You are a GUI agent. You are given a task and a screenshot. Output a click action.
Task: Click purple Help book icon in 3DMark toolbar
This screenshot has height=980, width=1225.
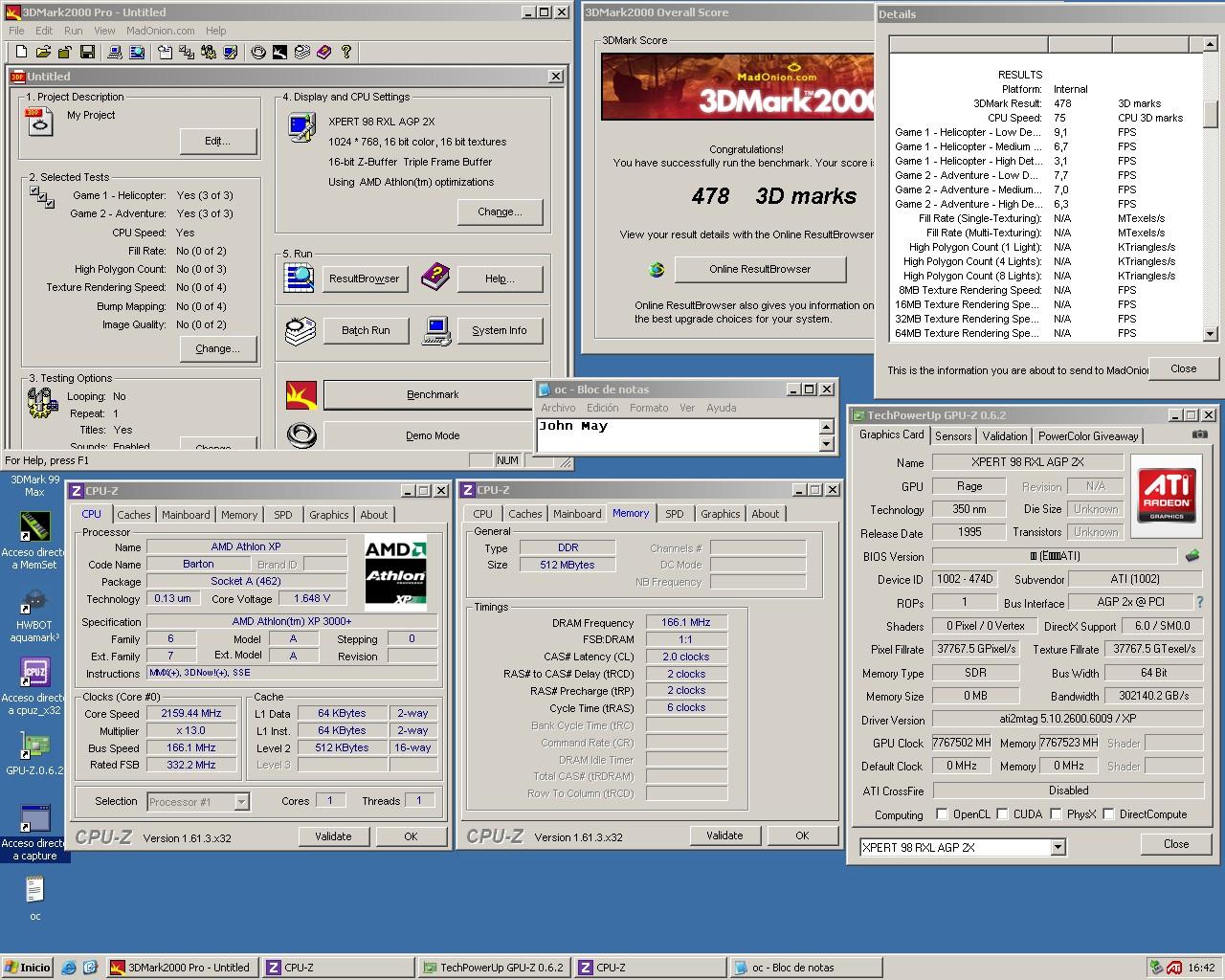click(323, 52)
